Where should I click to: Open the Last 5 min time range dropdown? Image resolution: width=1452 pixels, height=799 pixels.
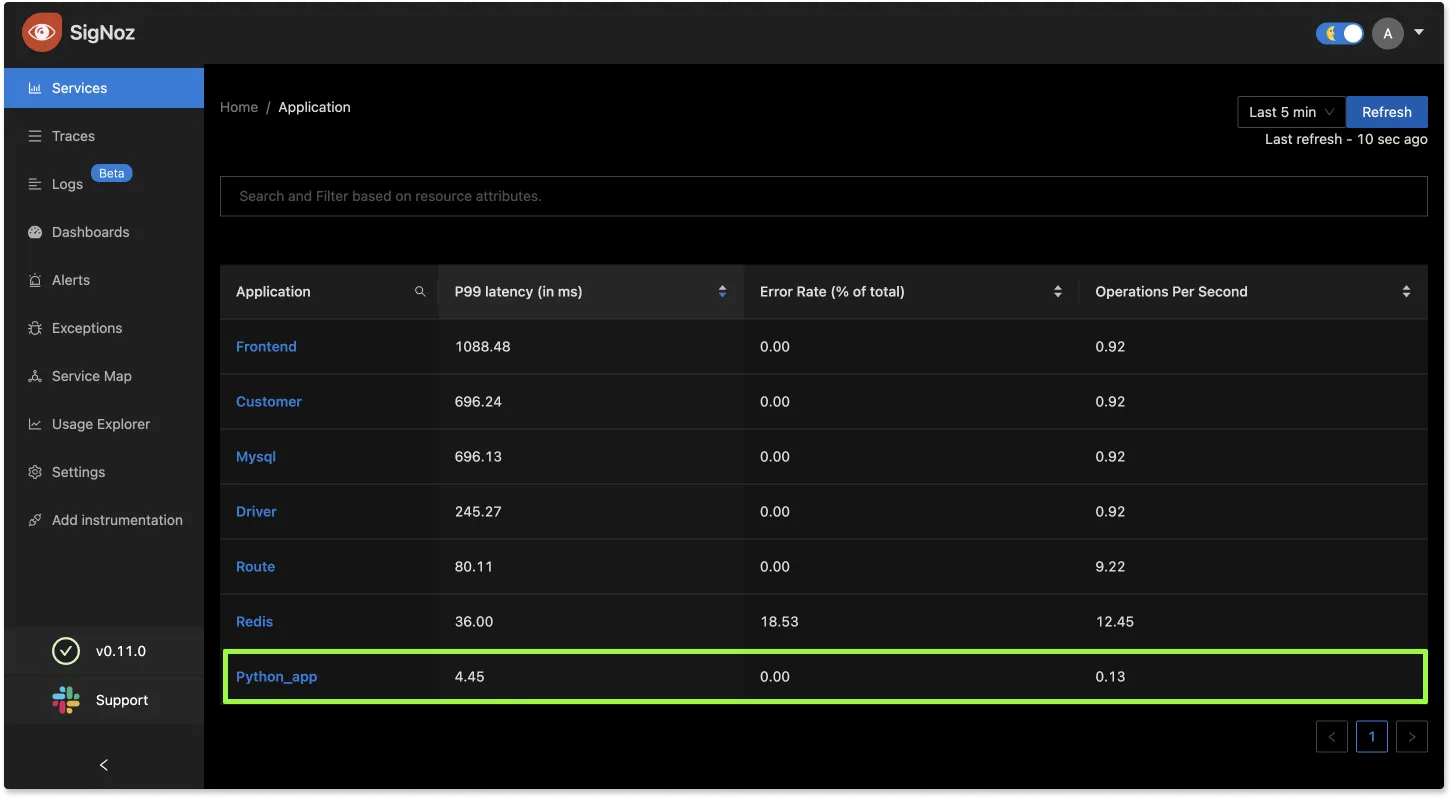1292,112
